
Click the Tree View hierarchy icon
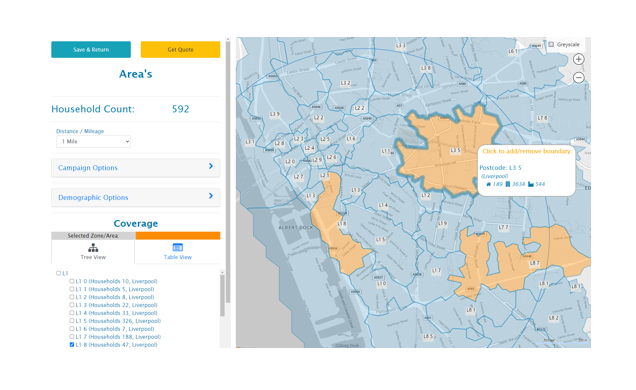93,247
